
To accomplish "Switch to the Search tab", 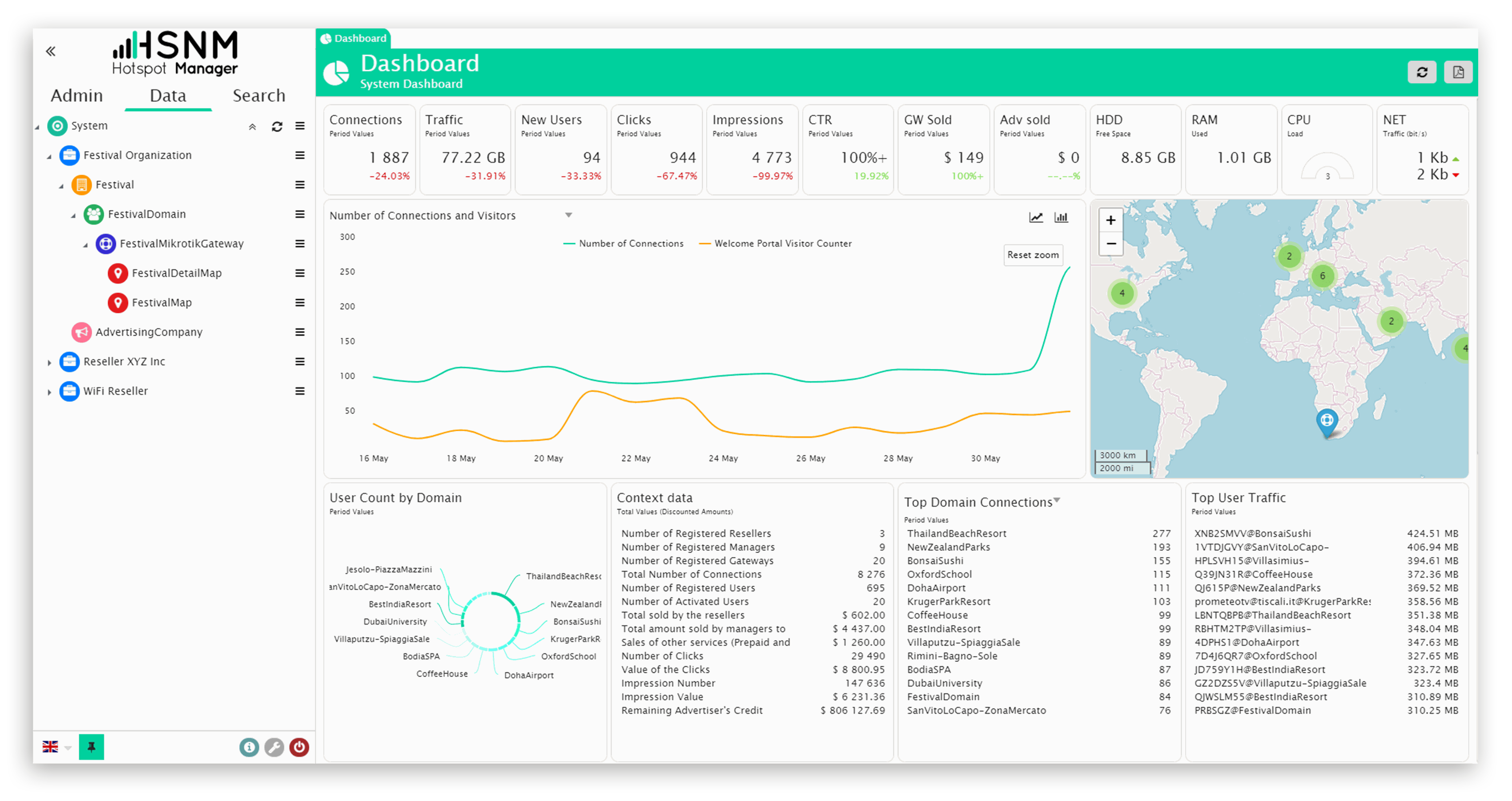I will (x=258, y=95).
